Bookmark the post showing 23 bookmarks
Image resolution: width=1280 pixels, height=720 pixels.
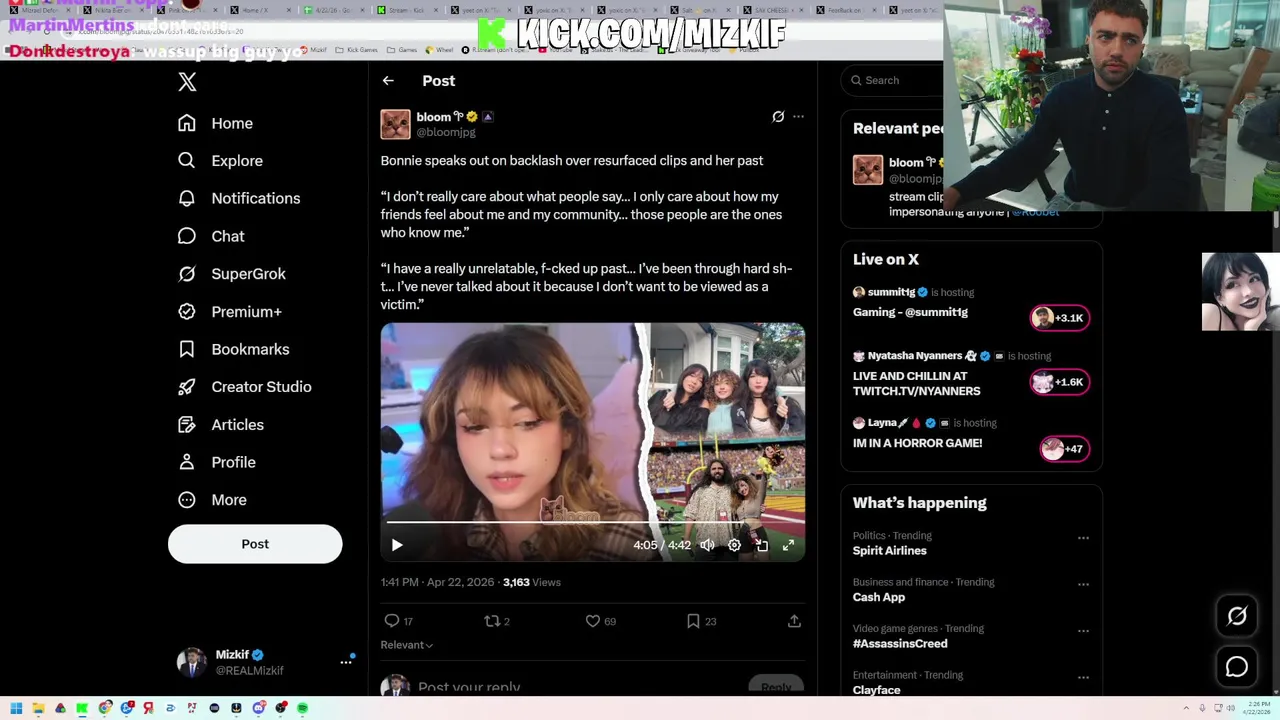click(x=693, y=621)
